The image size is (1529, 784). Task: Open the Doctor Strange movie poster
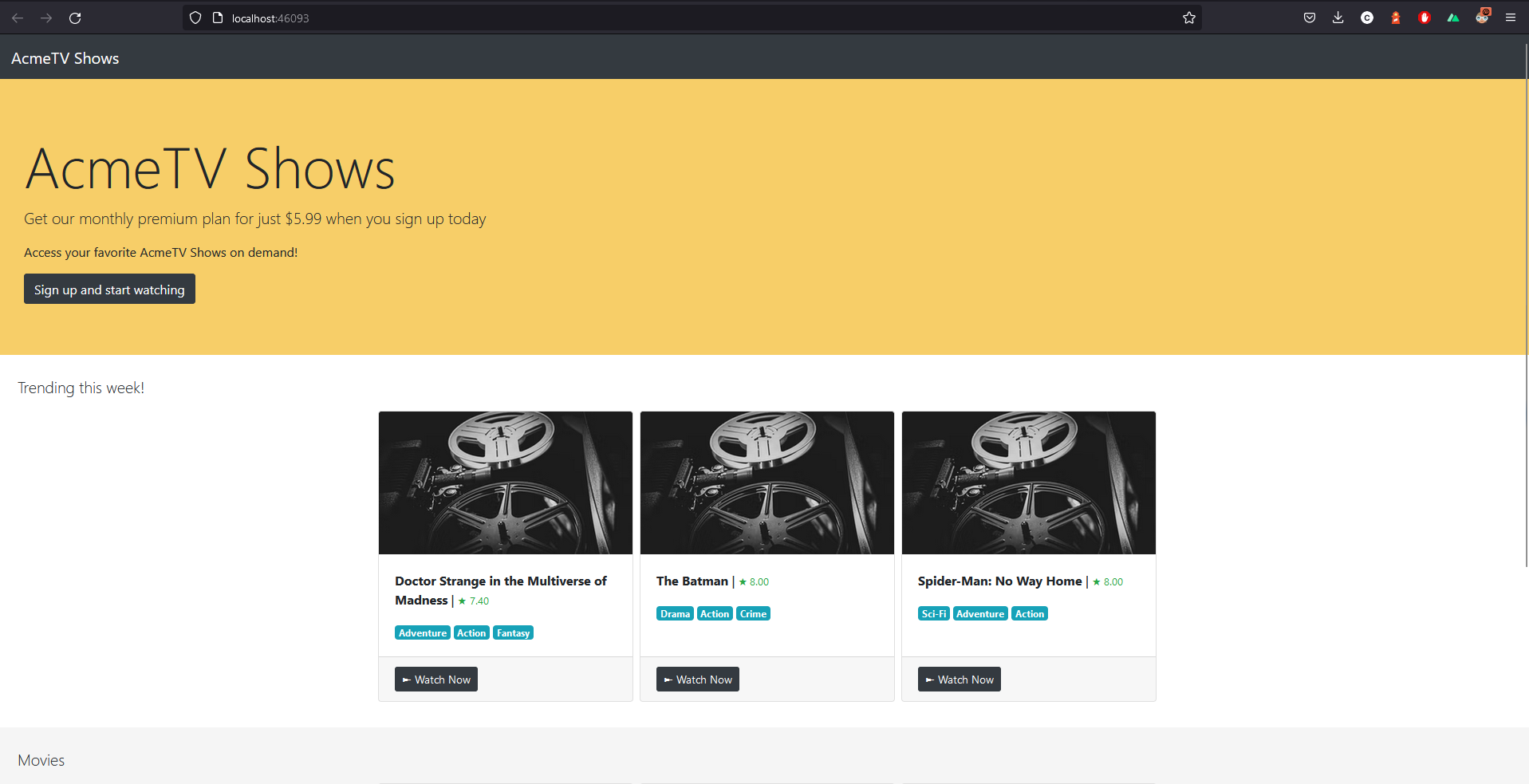point(505,483)
